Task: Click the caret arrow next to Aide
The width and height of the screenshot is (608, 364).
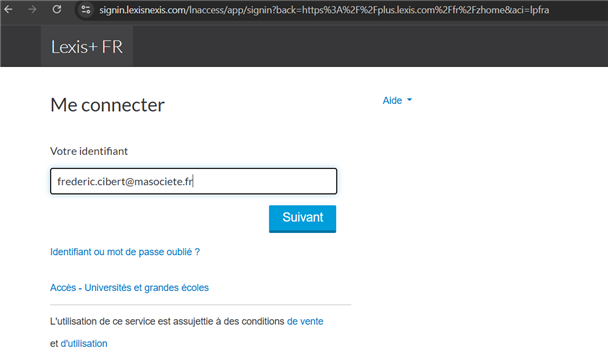Action: (409, 100)
